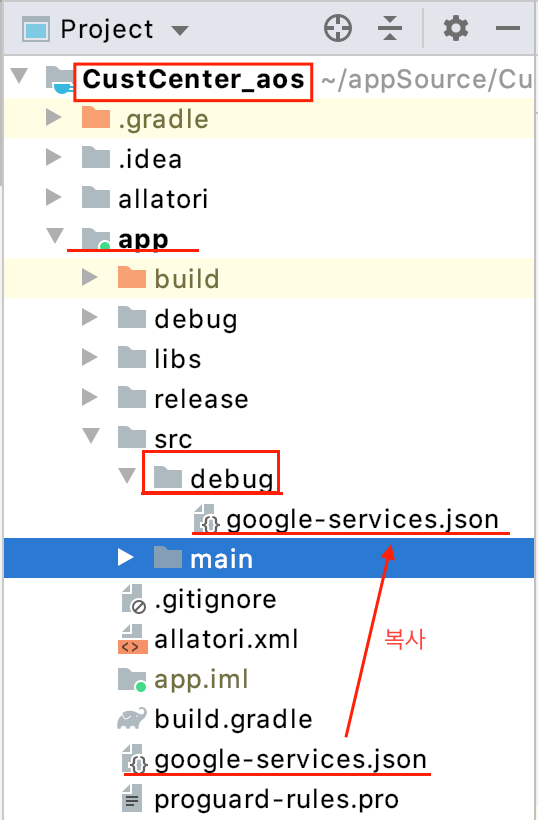Expand the libs folder arrow
This screenshot has height=820, width=538.
point(90,357)
